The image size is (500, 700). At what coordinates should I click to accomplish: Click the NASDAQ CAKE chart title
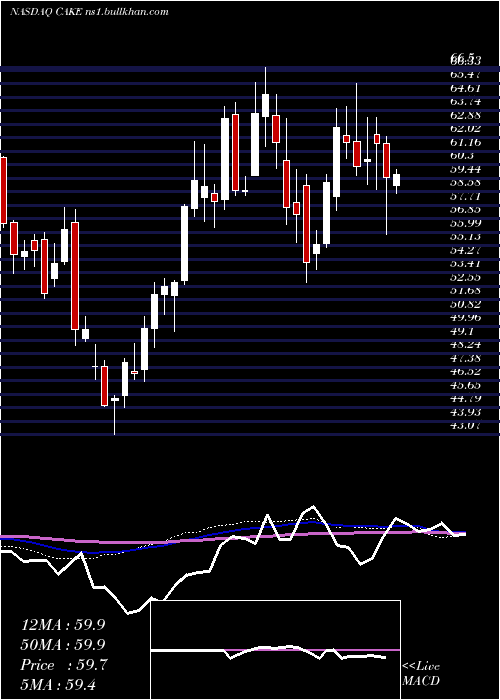(x=89, y=12)
